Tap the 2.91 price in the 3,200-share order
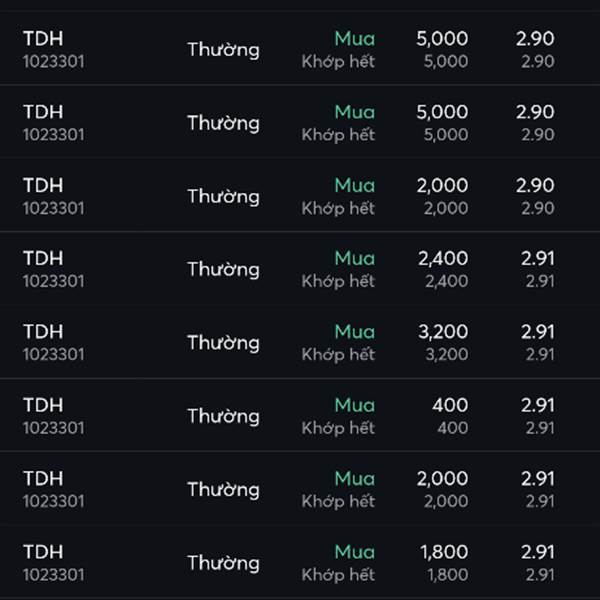The image size is (600, 600). pyautogui.click(x=537, y=331)
